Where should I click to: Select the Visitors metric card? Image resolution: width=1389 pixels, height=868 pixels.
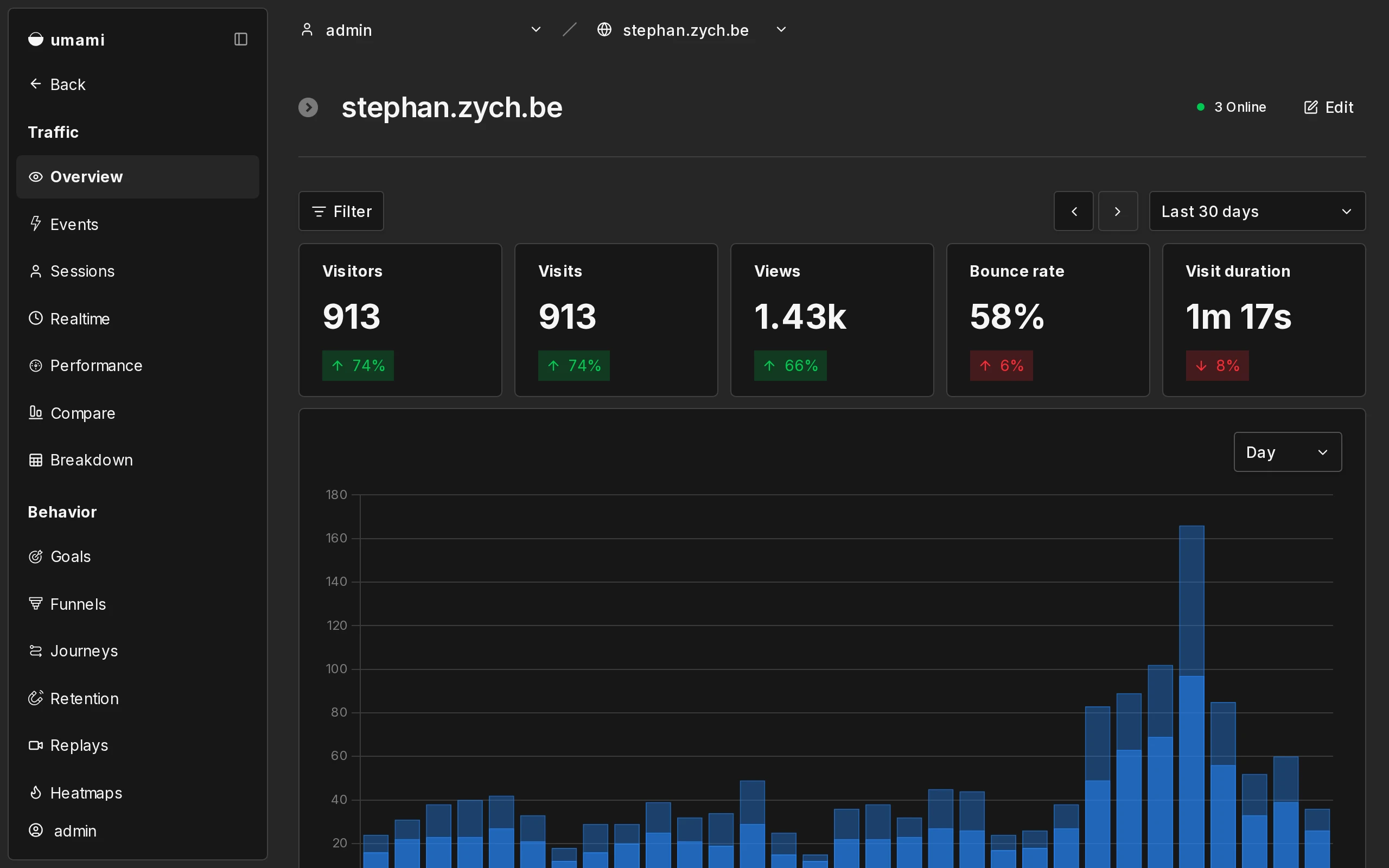tap(400, 320)
